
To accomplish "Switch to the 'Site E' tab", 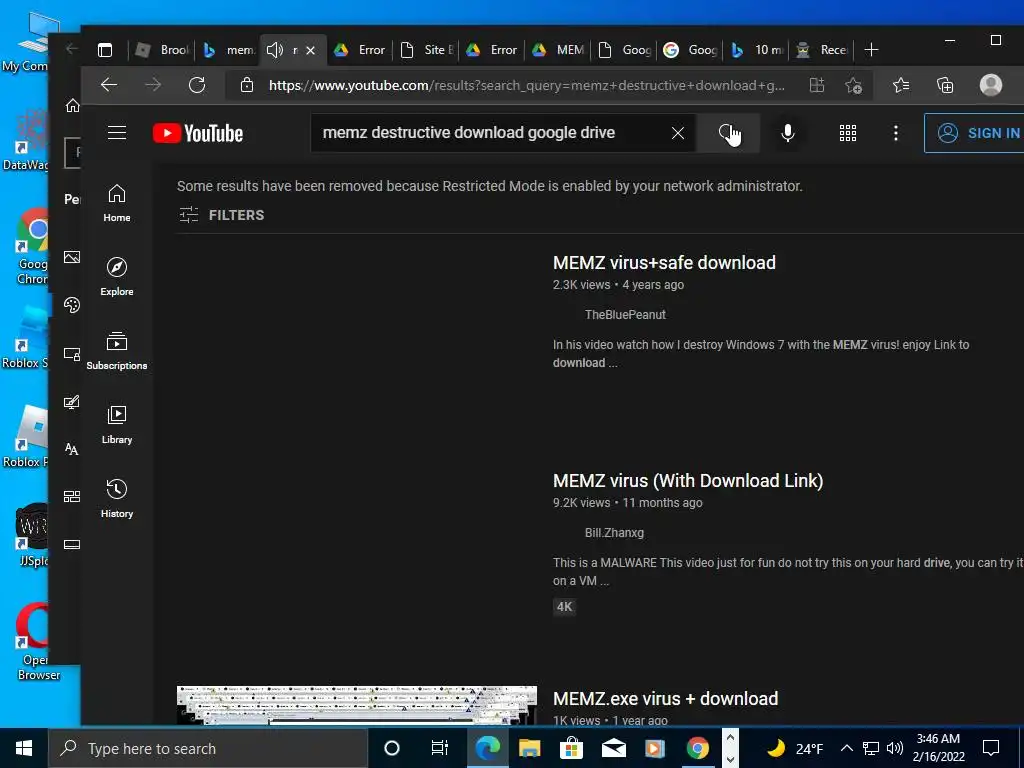I will point(426,50).
